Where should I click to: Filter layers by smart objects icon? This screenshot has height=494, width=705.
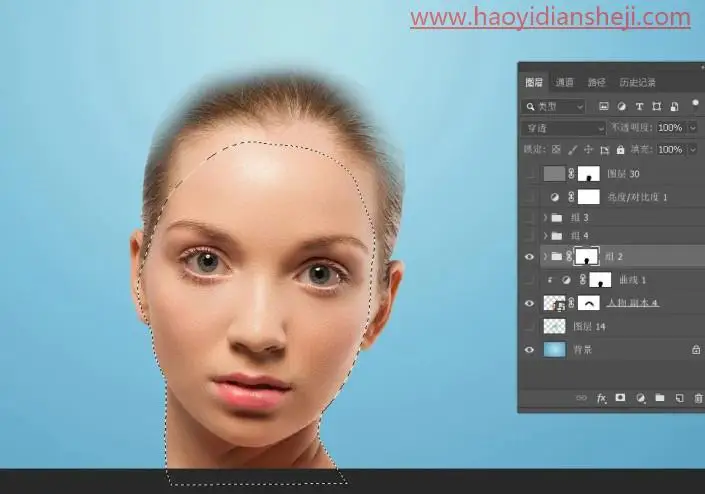coord(674,107)
